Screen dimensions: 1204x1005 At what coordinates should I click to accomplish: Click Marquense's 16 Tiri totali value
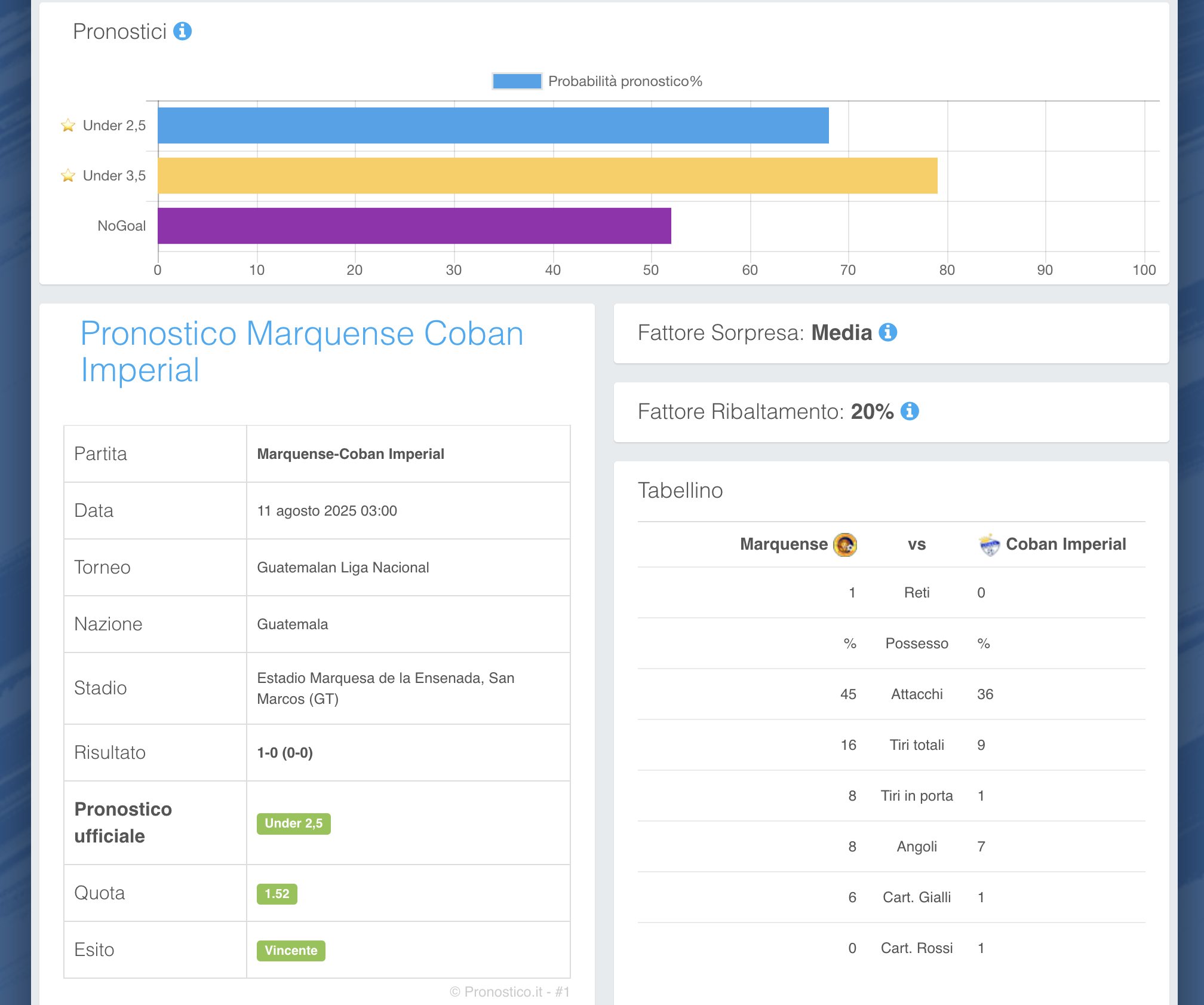[x=848, y=745]
